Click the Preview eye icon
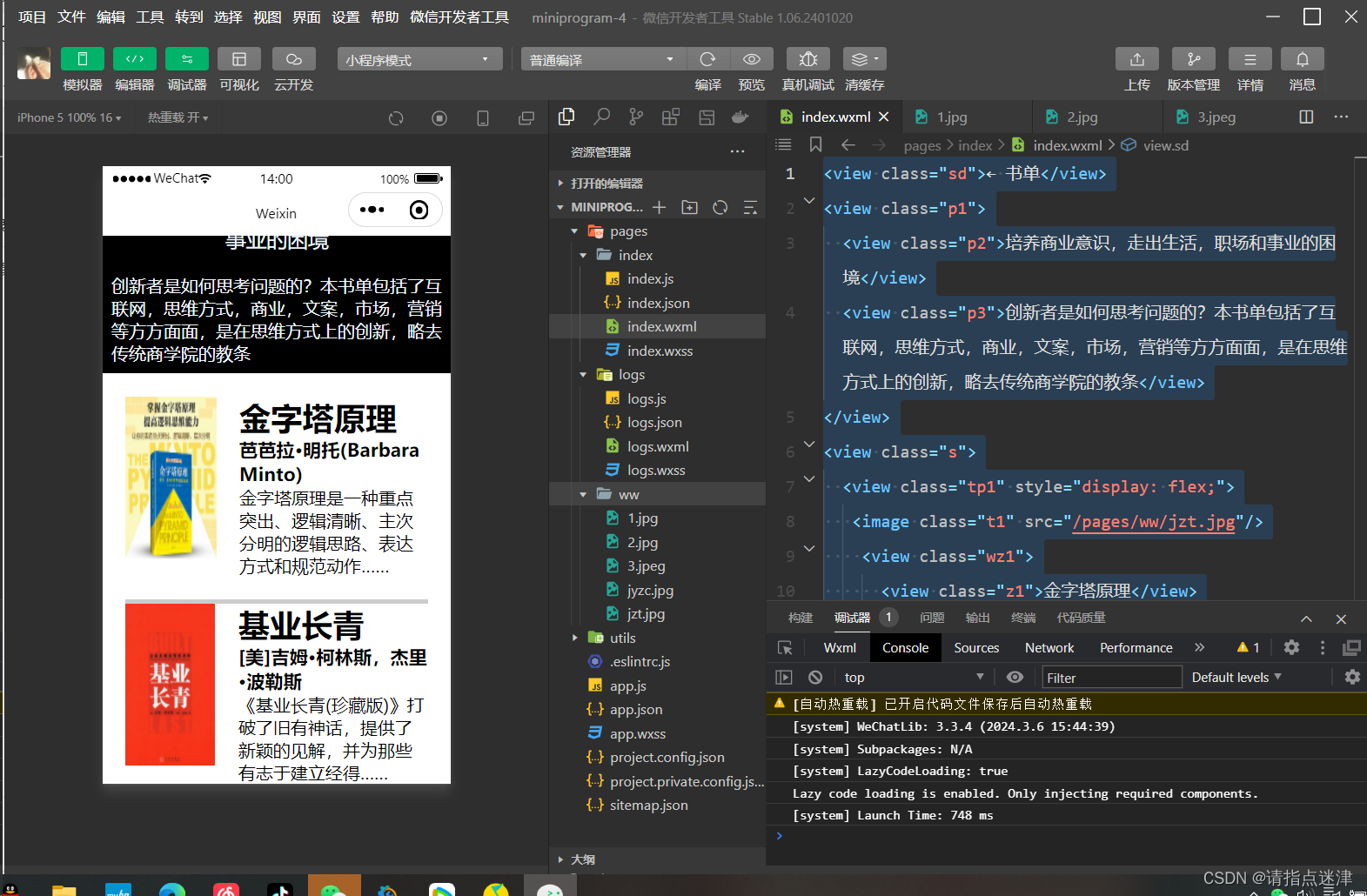 tap(752, 59)
